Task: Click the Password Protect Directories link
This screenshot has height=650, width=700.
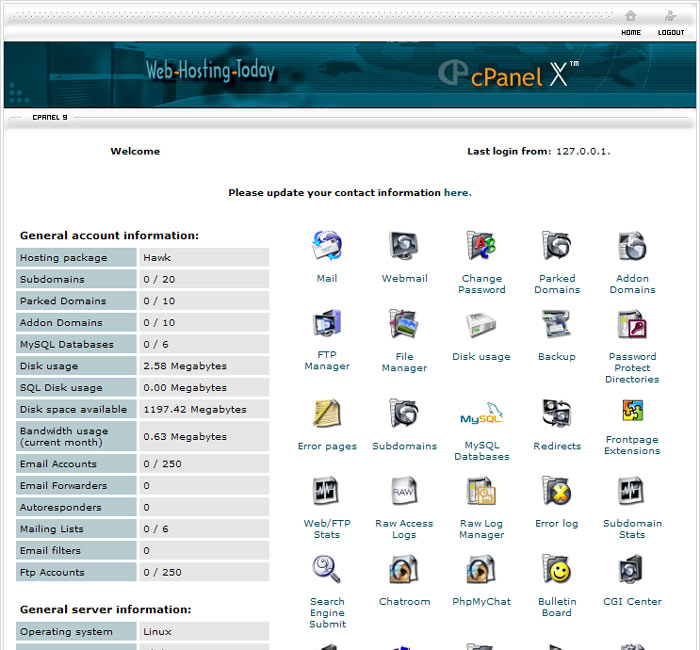Action: [x=632, y=368]
